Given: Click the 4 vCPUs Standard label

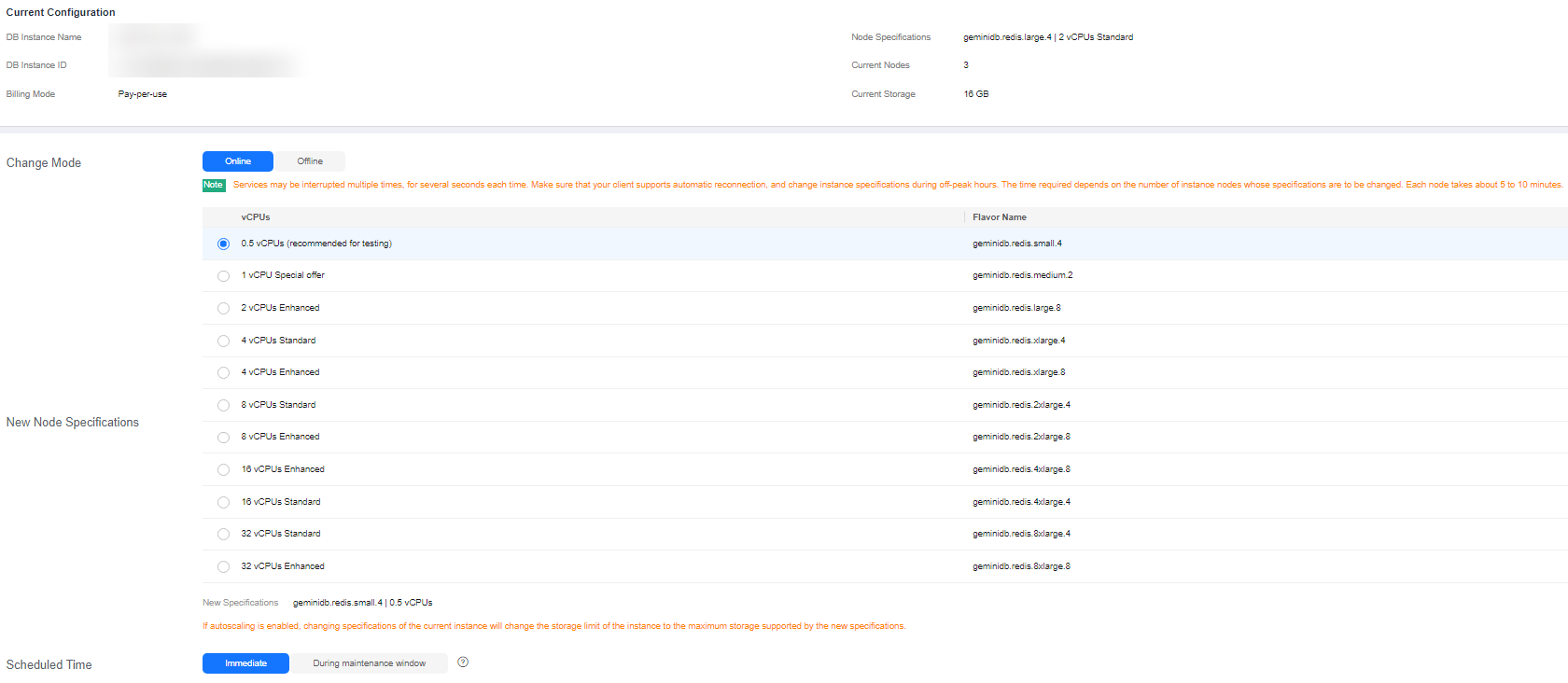Looking at the screenshot, I should [278, 341].
